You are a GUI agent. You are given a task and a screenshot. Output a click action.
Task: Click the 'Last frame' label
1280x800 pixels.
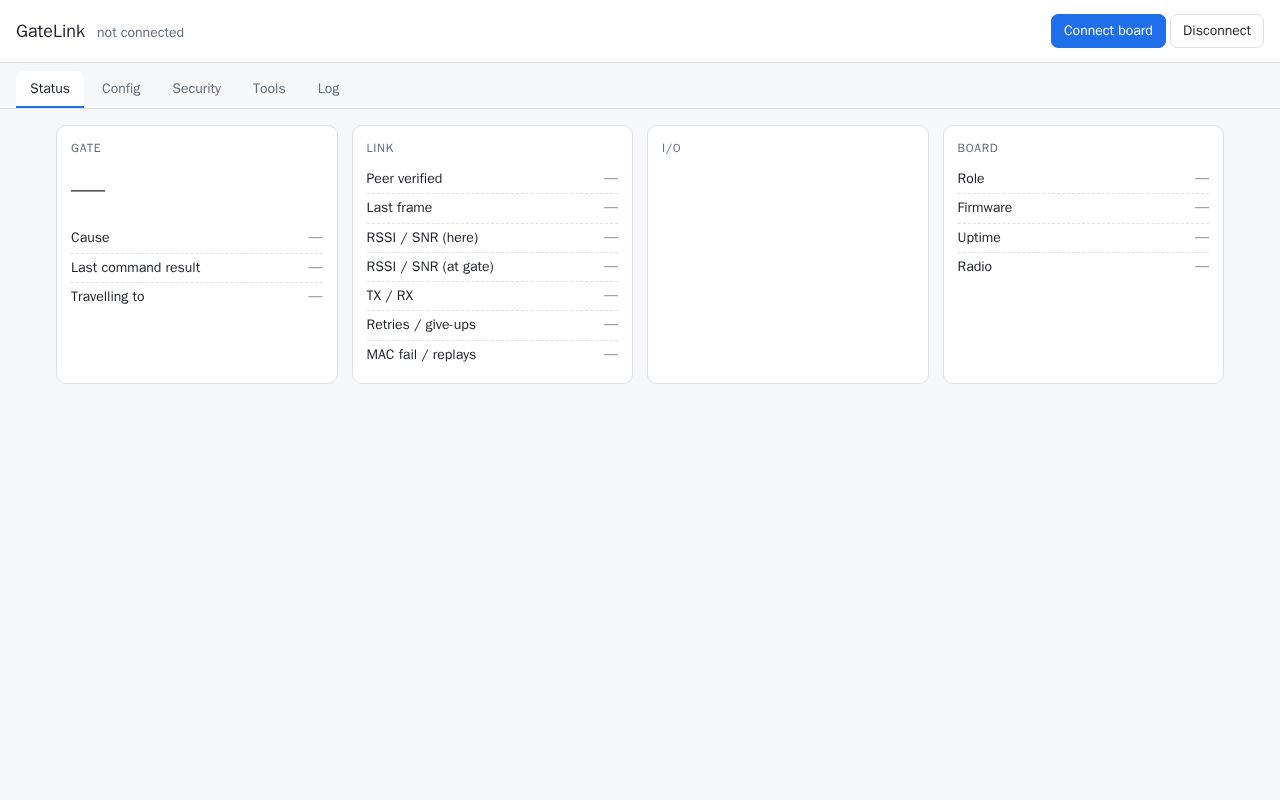tap(399, 208)
